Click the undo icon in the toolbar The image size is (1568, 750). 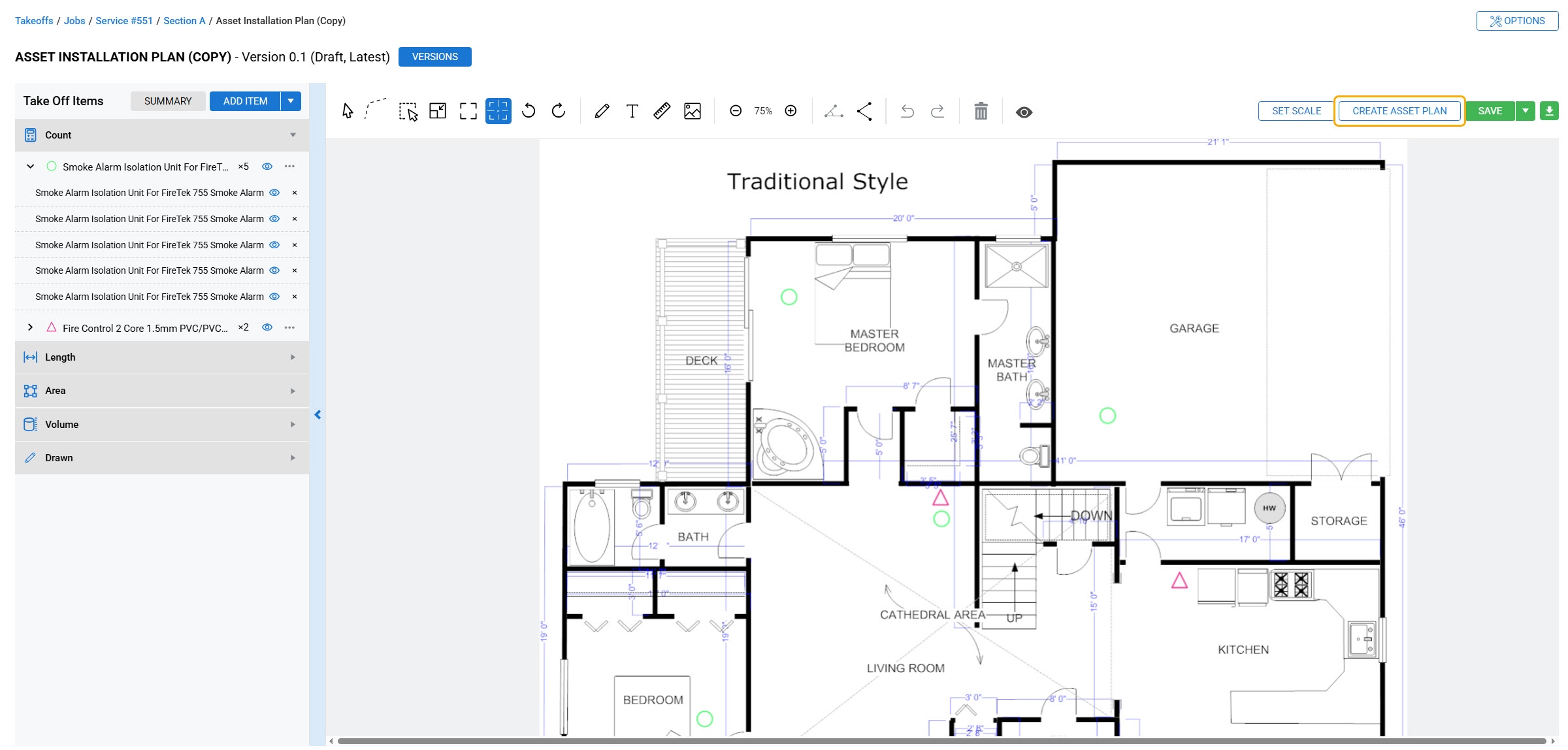coord(907,111)
